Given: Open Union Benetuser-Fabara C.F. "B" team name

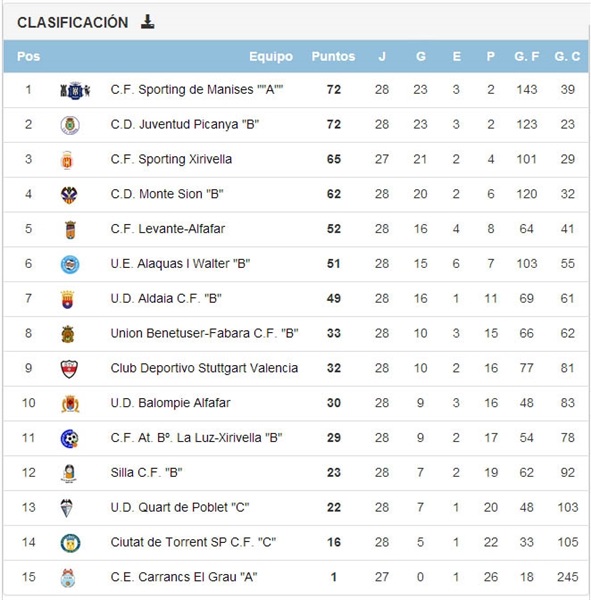Looking at the screenshot, I should [204, 333].
